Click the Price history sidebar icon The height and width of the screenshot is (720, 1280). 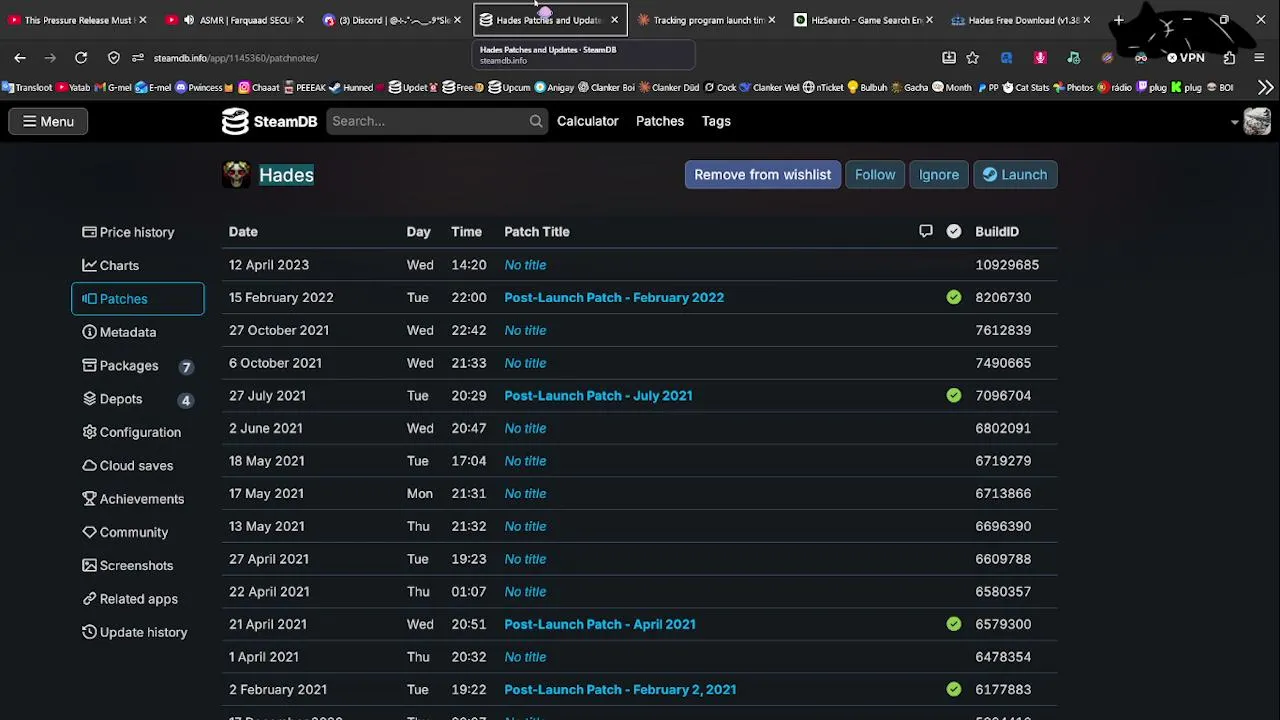(x=89, y=232)
